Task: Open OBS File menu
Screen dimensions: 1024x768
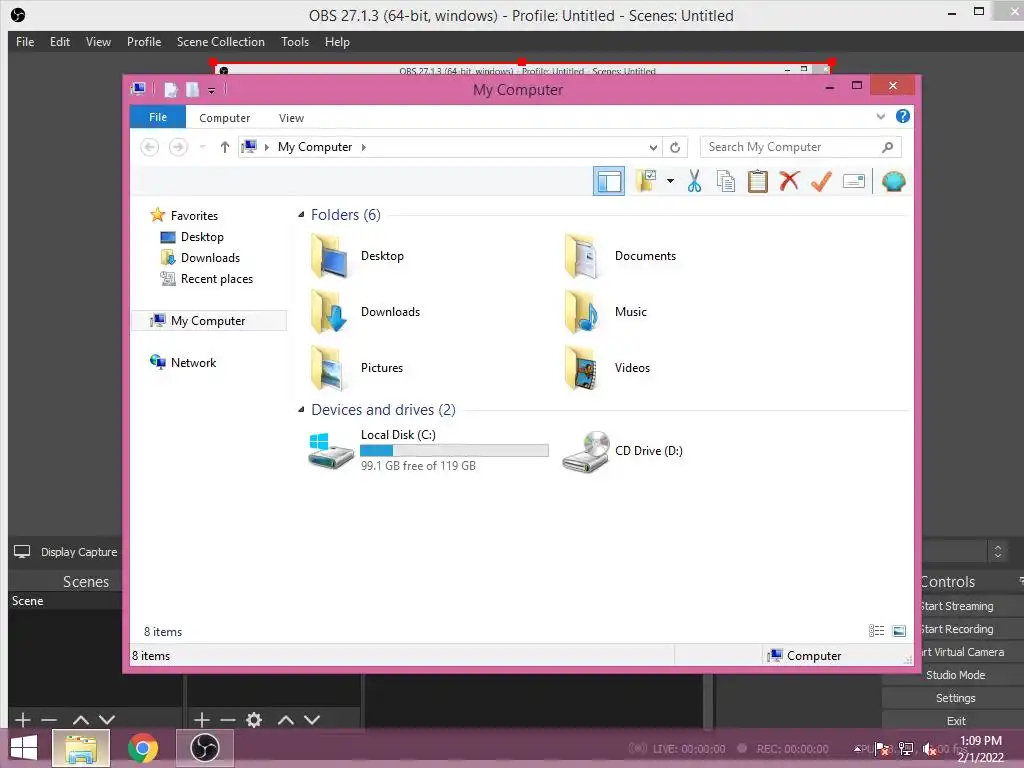Action: click(x=25, y=42)
